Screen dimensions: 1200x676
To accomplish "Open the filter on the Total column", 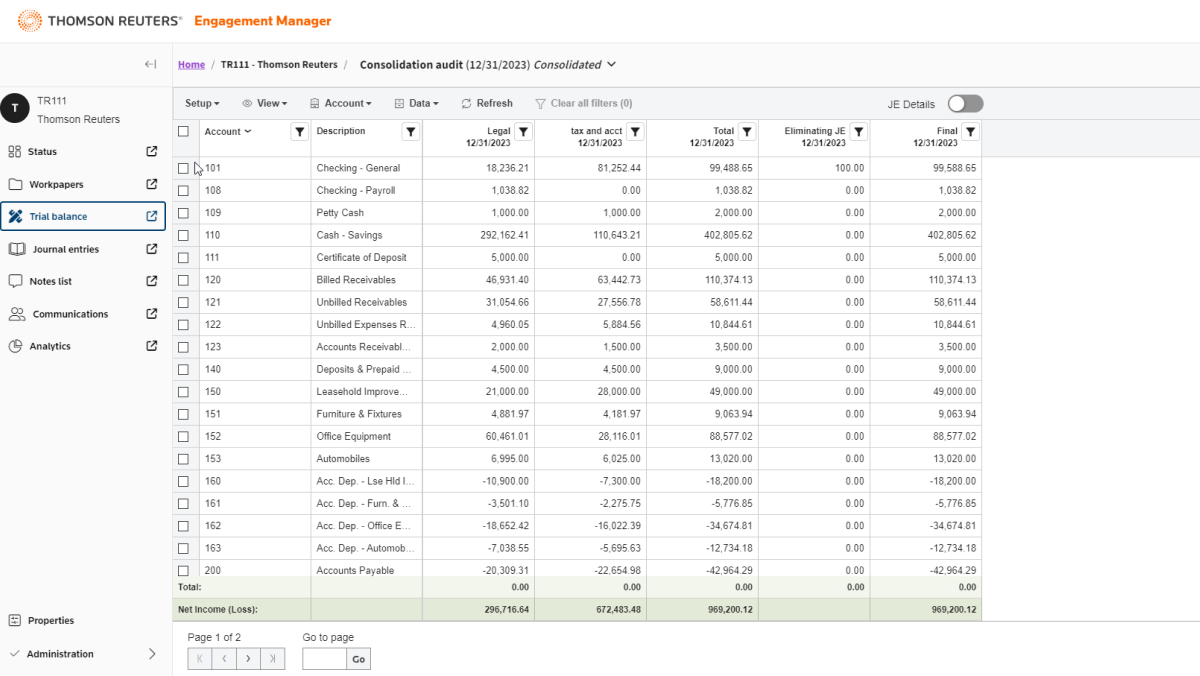I will click(x=747, y=131).
